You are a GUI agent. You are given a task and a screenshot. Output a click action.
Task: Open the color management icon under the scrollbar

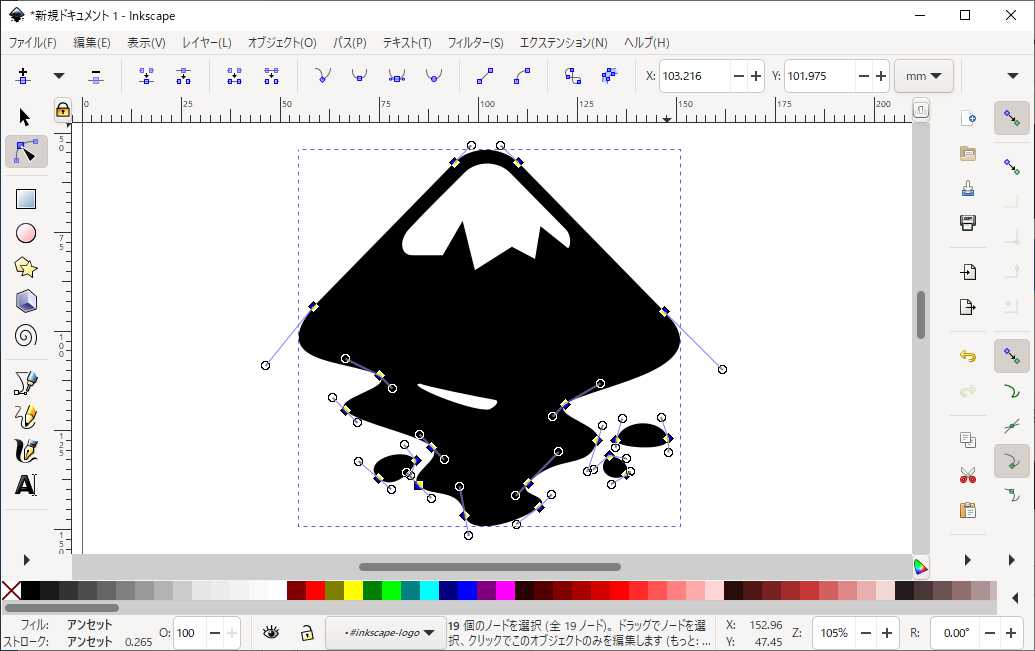[920, 566]
